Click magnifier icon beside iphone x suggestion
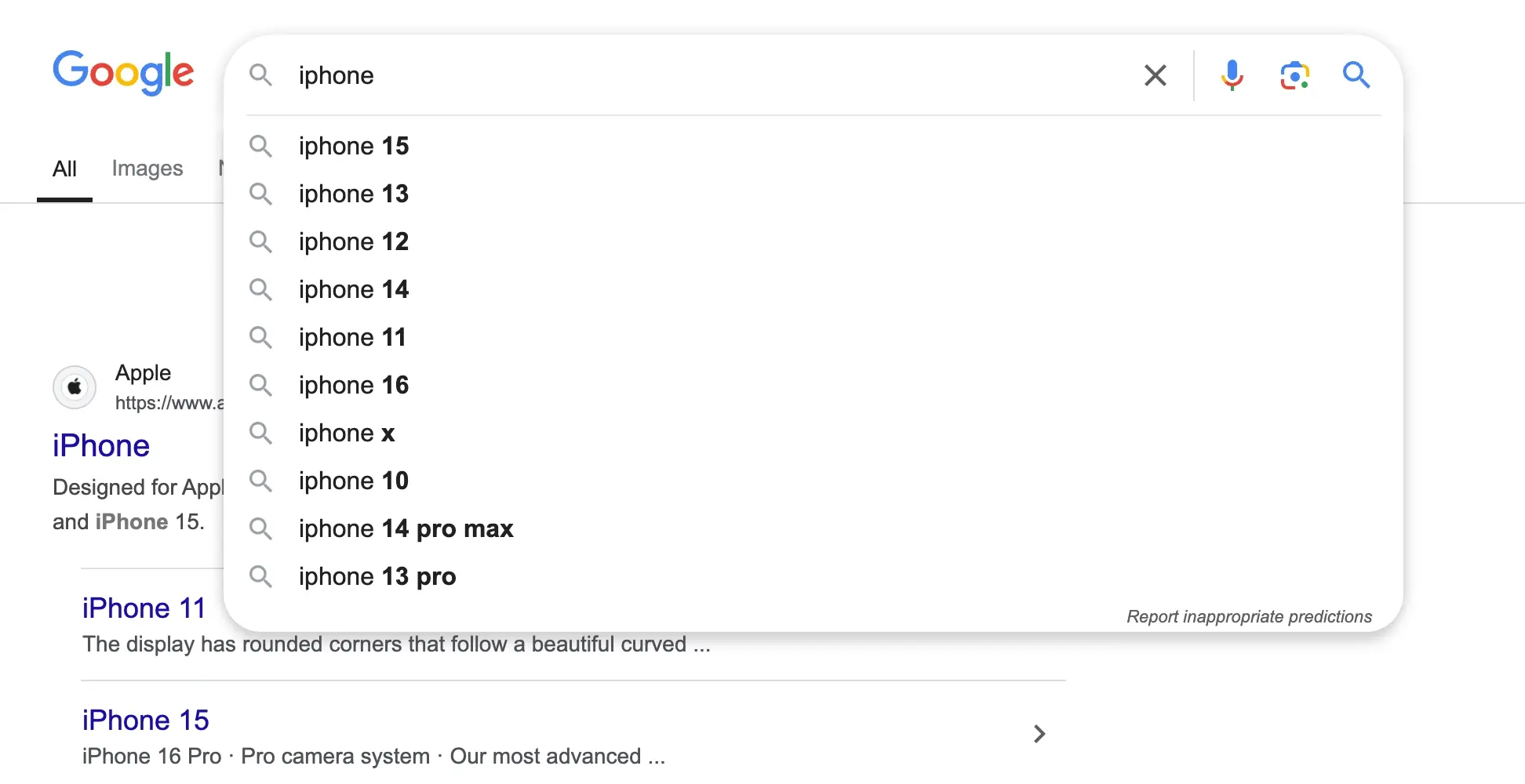 [260, 433]
